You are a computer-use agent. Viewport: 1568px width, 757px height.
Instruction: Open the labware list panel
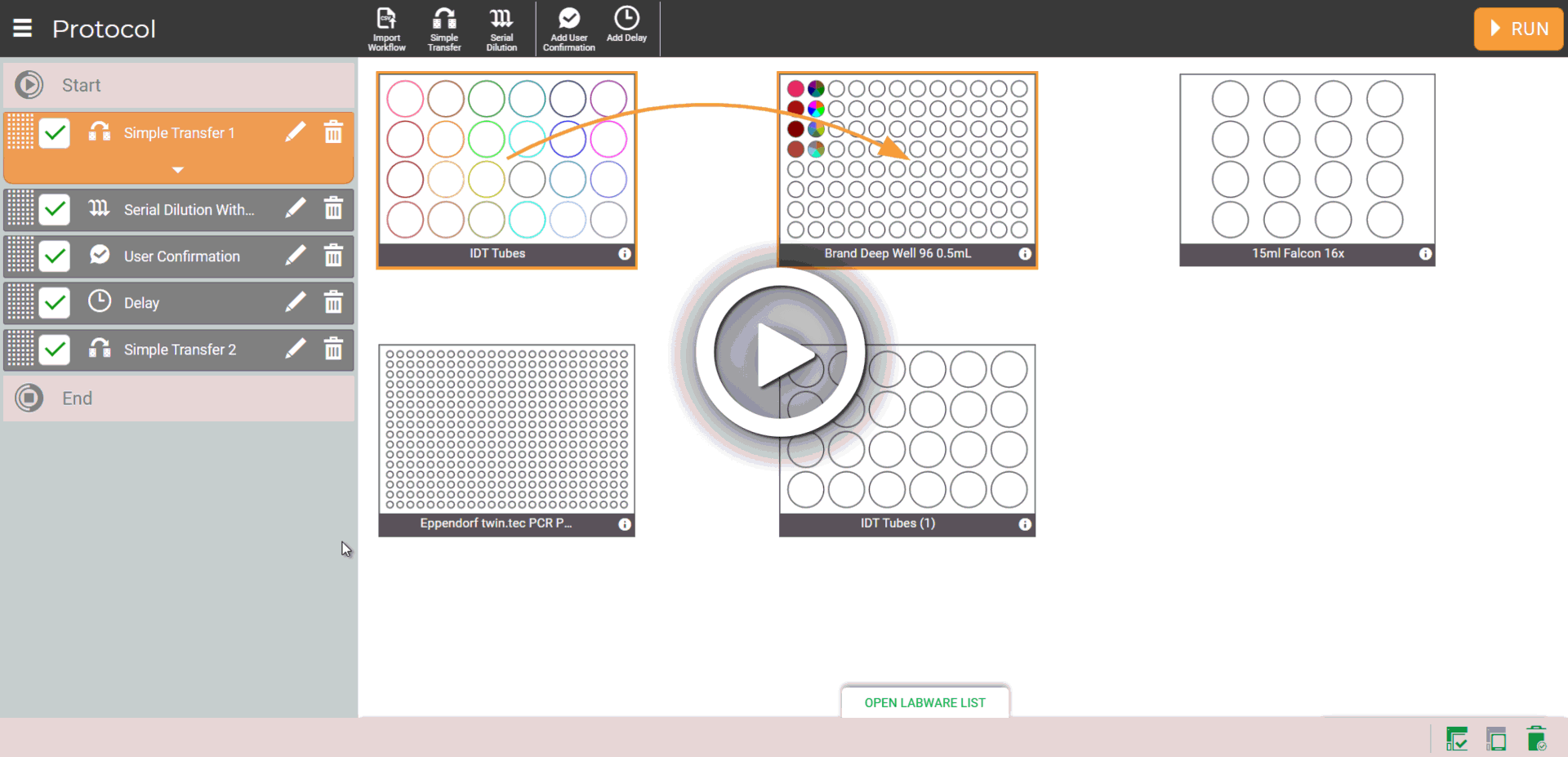click(x=924, y=702)
